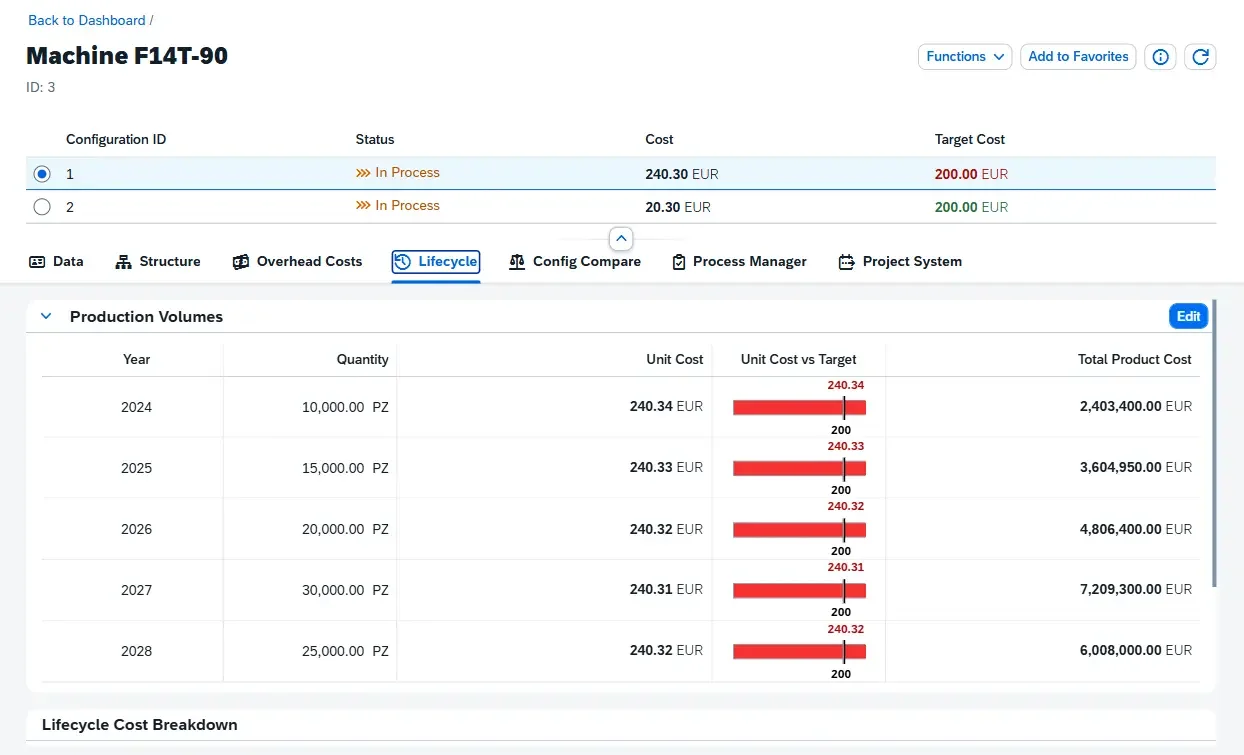1244x755 pixels.
Task: Click the information icon near Add to Favorites
Action: click(1160, 57)
